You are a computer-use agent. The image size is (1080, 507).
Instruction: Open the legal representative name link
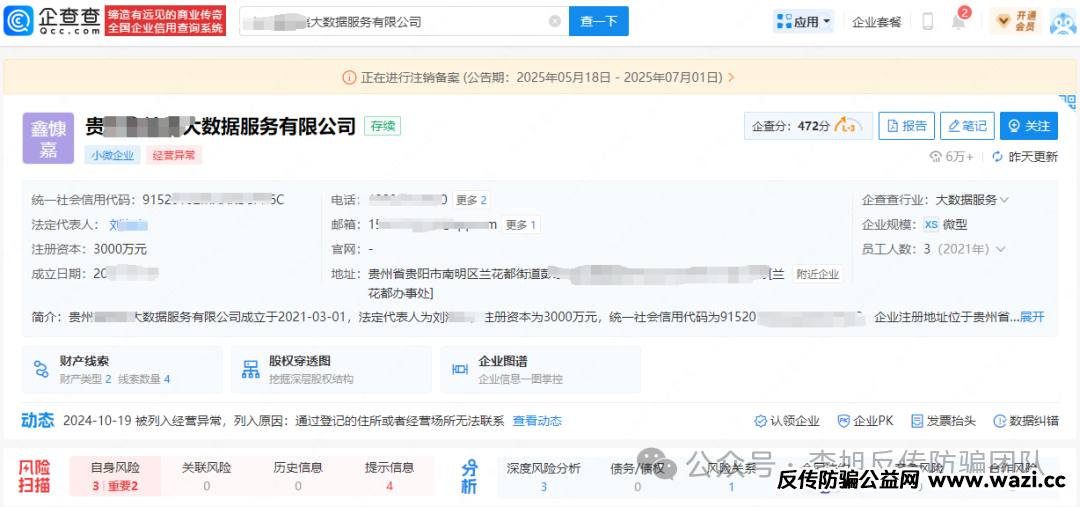[x=129, y=225]
